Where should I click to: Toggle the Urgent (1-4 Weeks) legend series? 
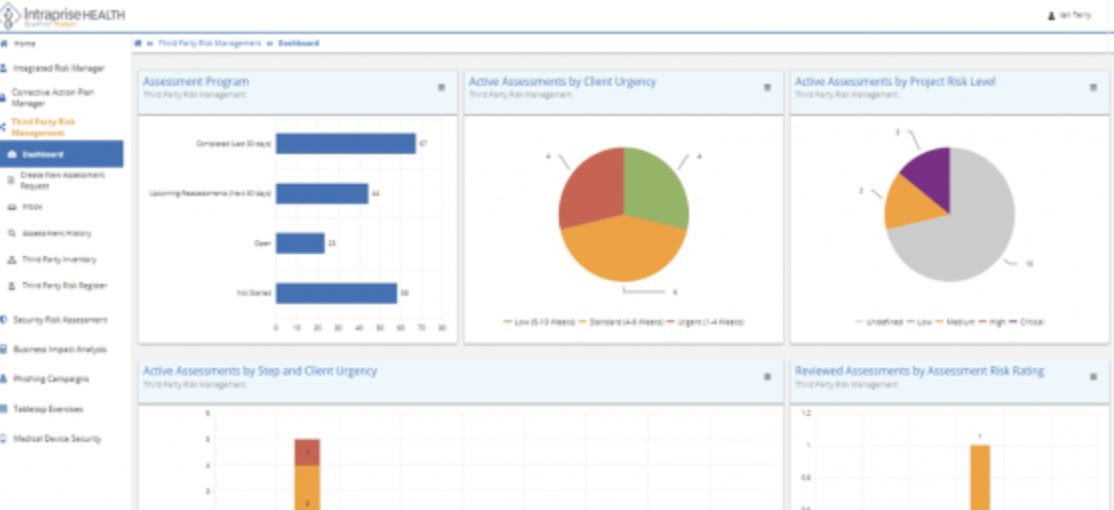point(705,322)
